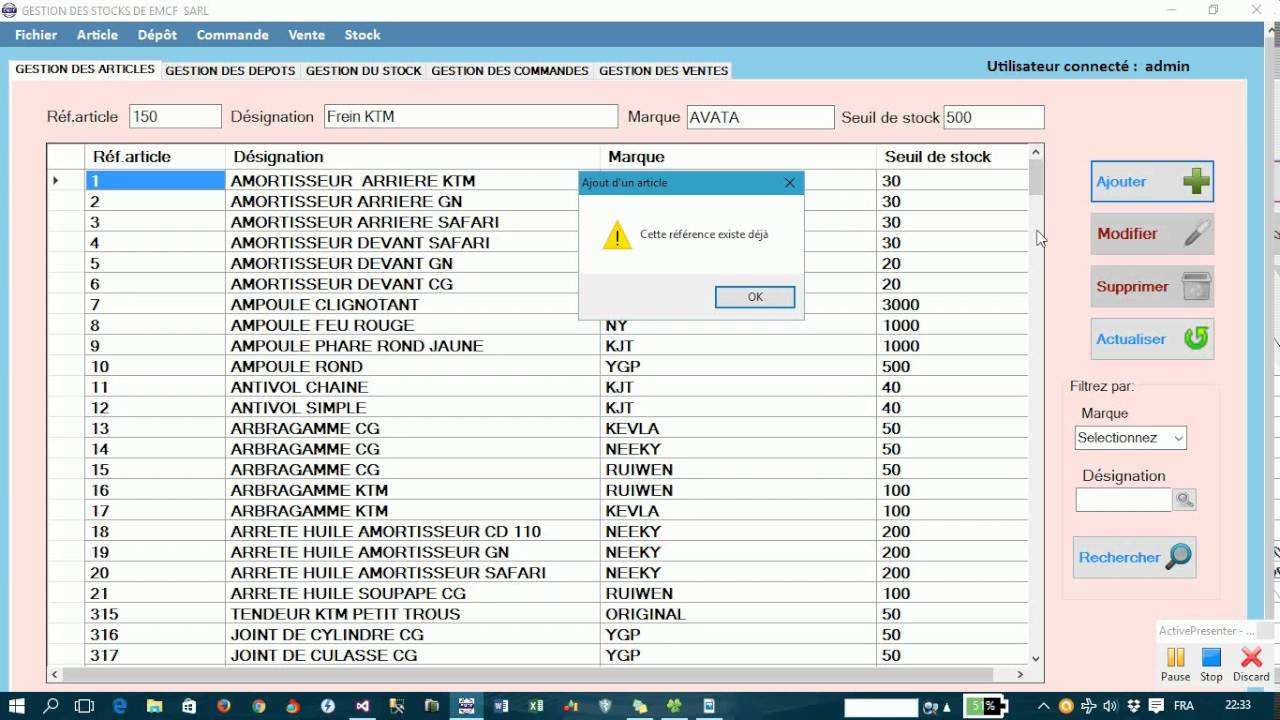
Task: Switch to GESTION DES COMMANDES tab
Action: [x=510, y=71]
